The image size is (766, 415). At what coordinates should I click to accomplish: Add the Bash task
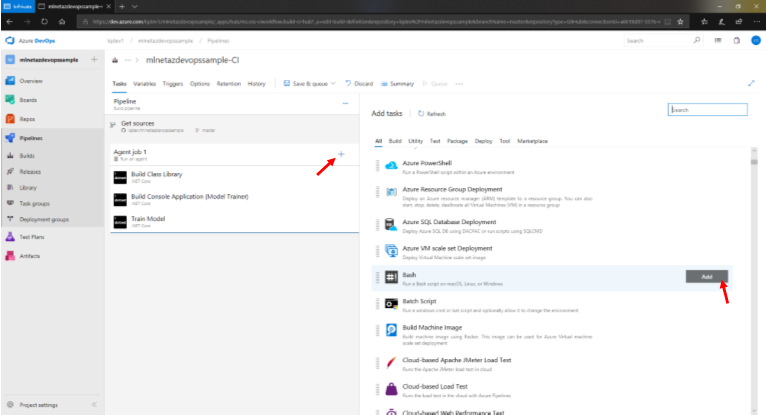click(706, 277)
